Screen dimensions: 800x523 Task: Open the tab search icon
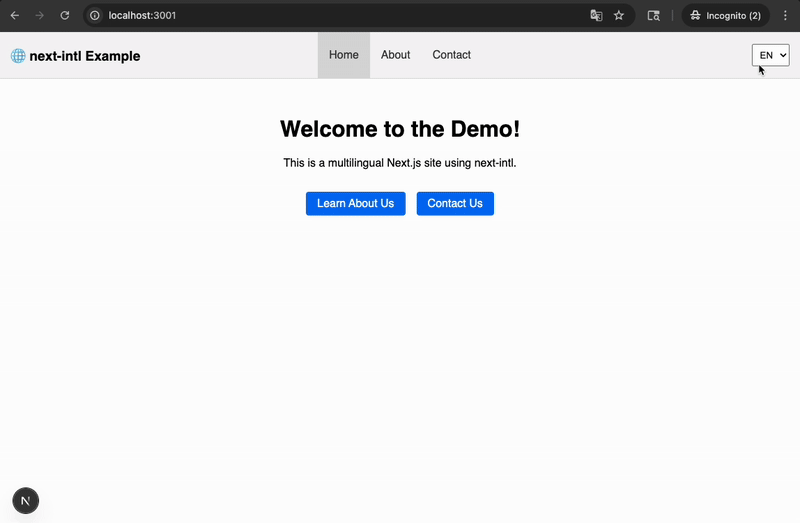[x=654, y=15]
